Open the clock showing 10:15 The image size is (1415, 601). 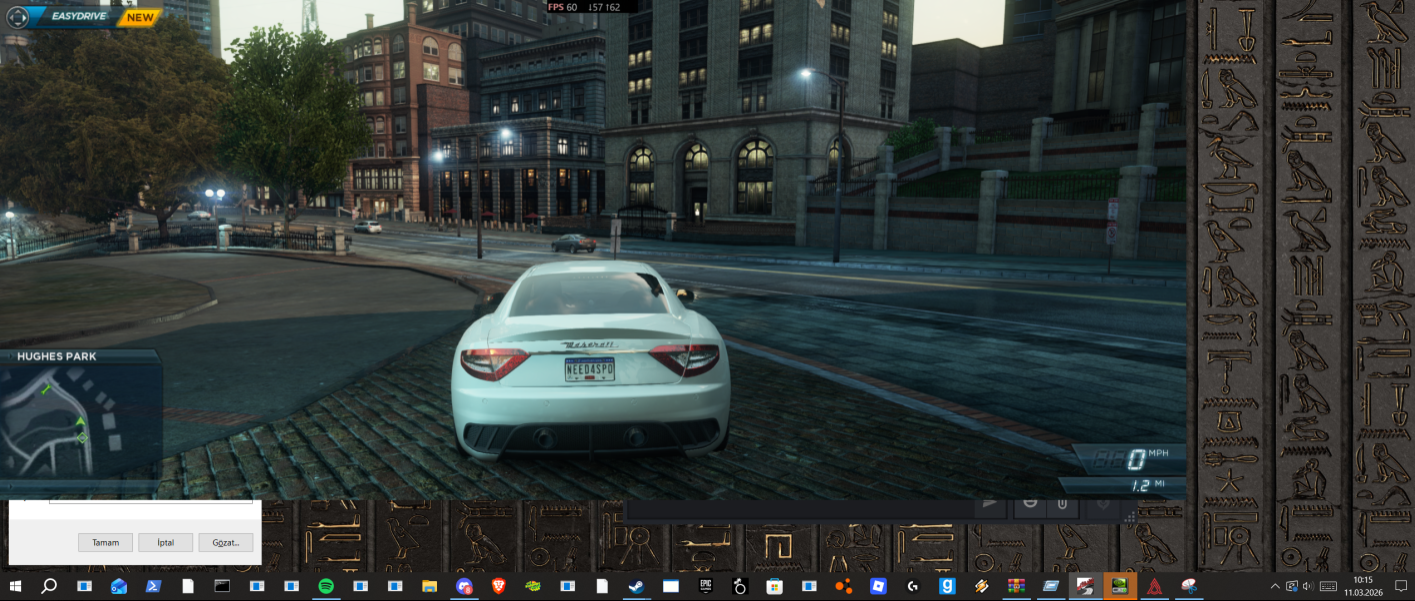click(x=1362, y=586)
